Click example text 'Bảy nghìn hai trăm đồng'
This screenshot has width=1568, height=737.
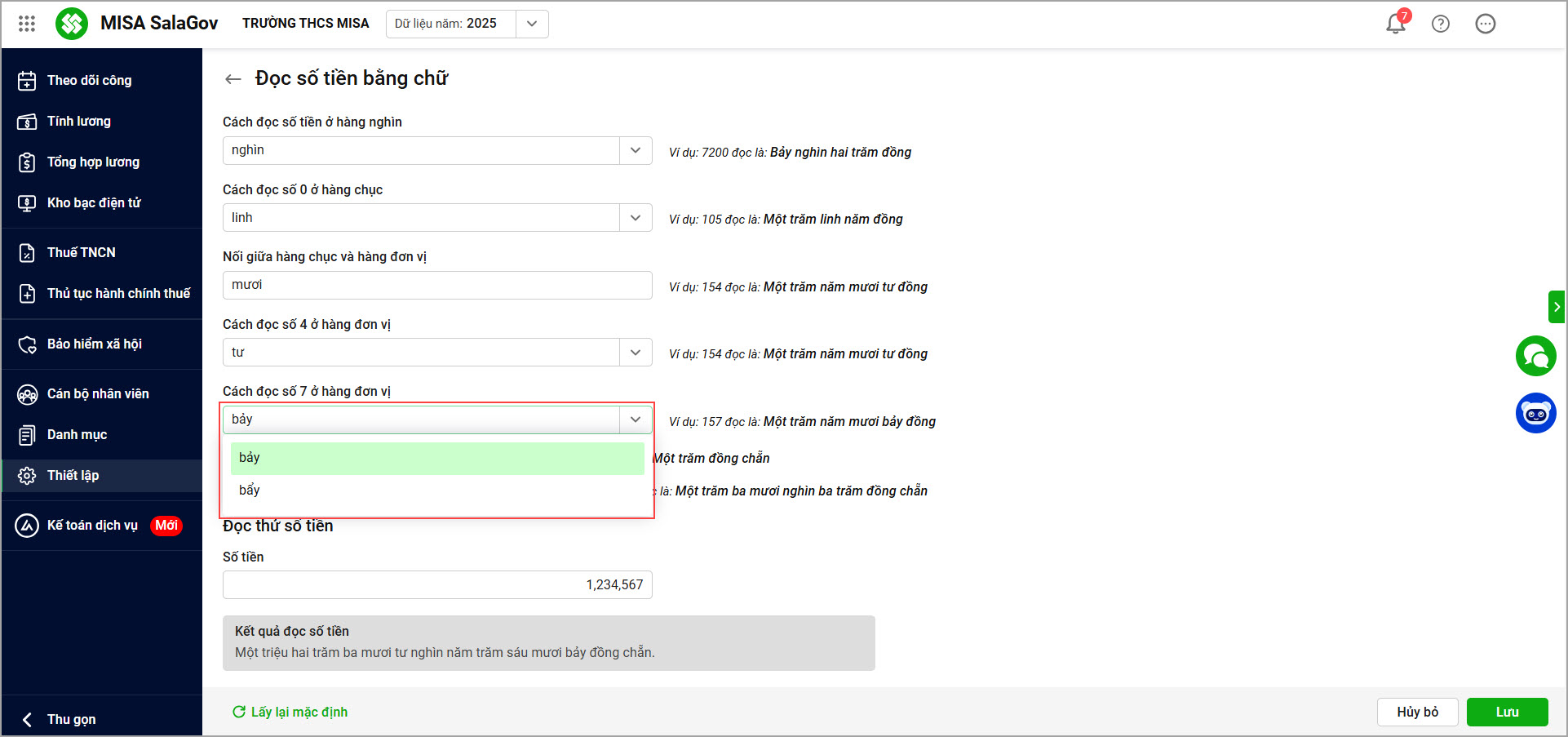click(x=841, y=153)
